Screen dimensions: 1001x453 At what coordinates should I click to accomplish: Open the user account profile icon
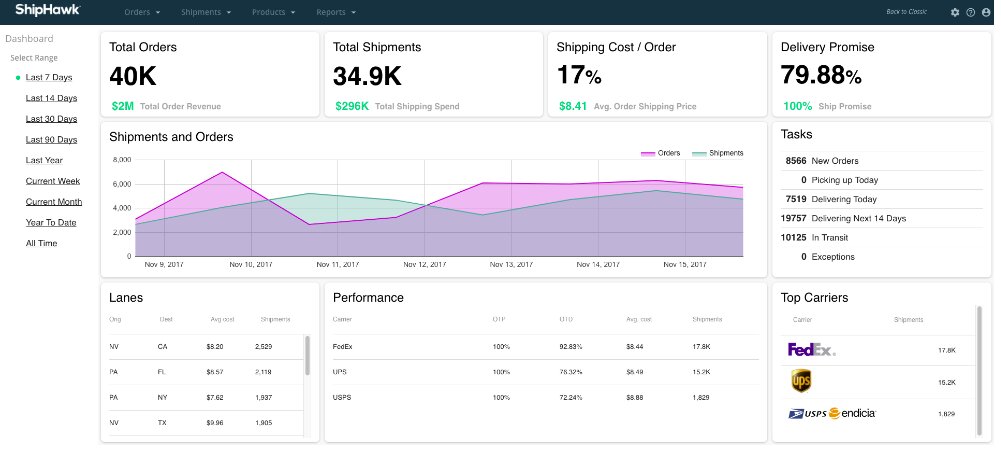(985, 12)
